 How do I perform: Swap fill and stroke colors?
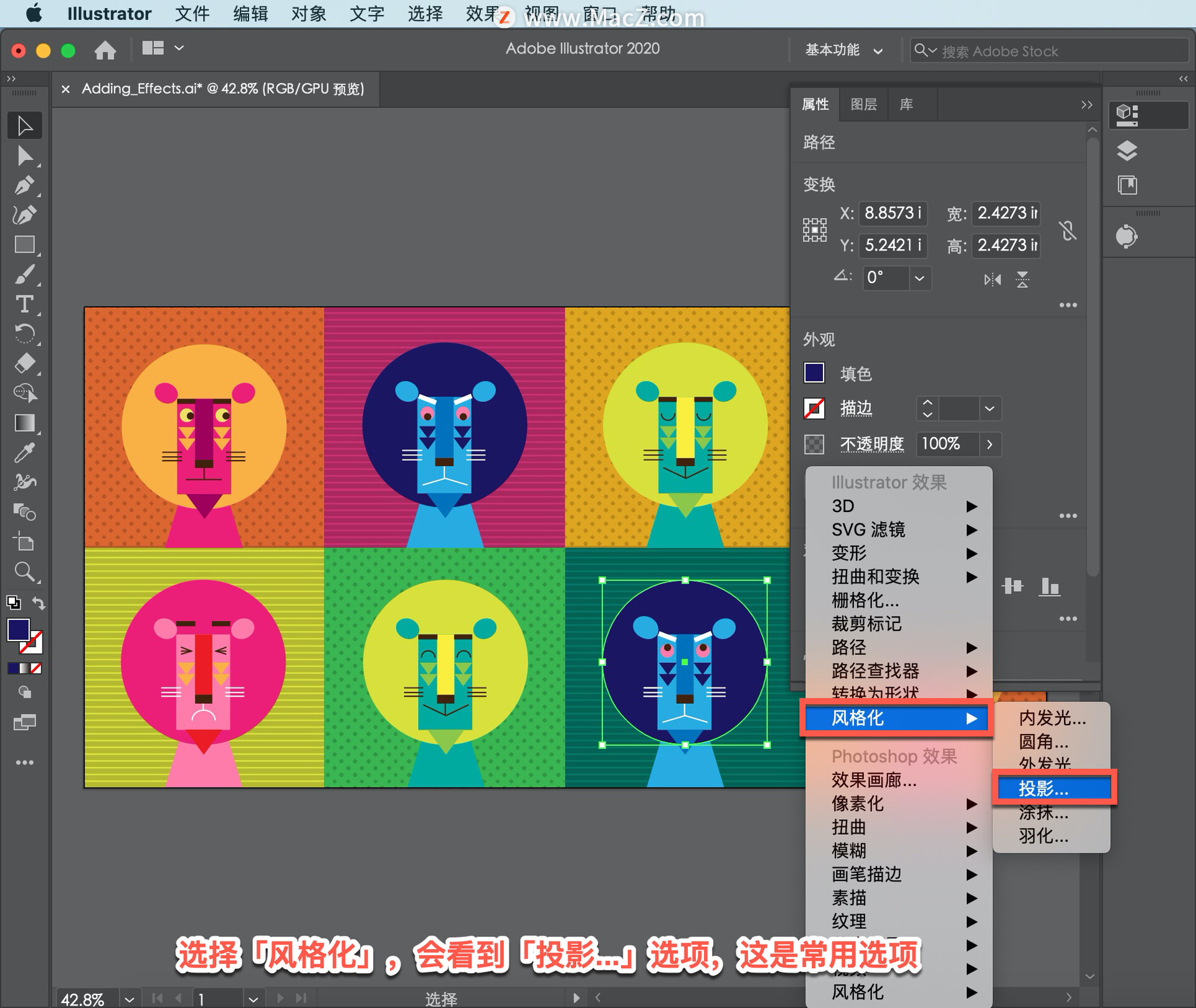(39, 603)
